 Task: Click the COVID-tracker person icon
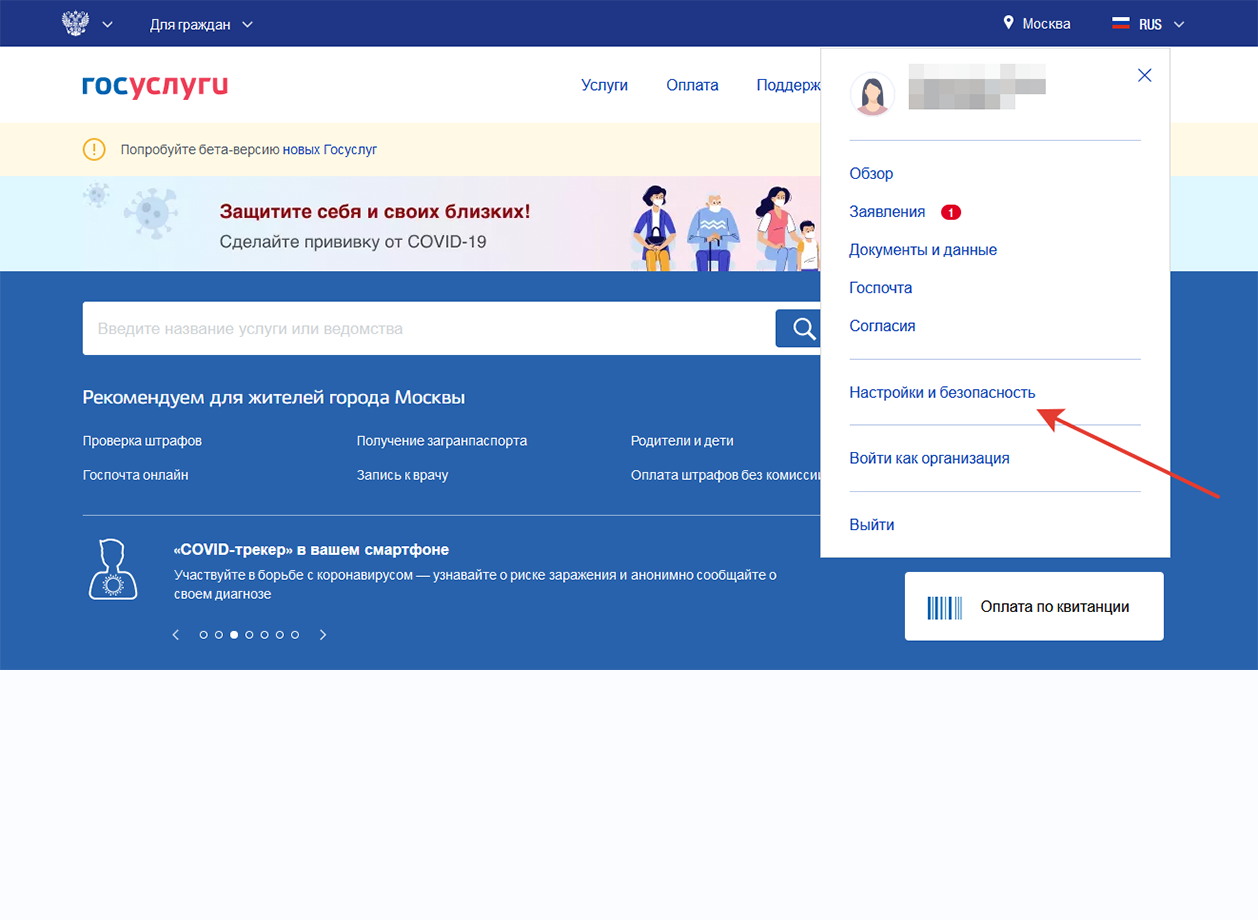click(x=113, y=569)
